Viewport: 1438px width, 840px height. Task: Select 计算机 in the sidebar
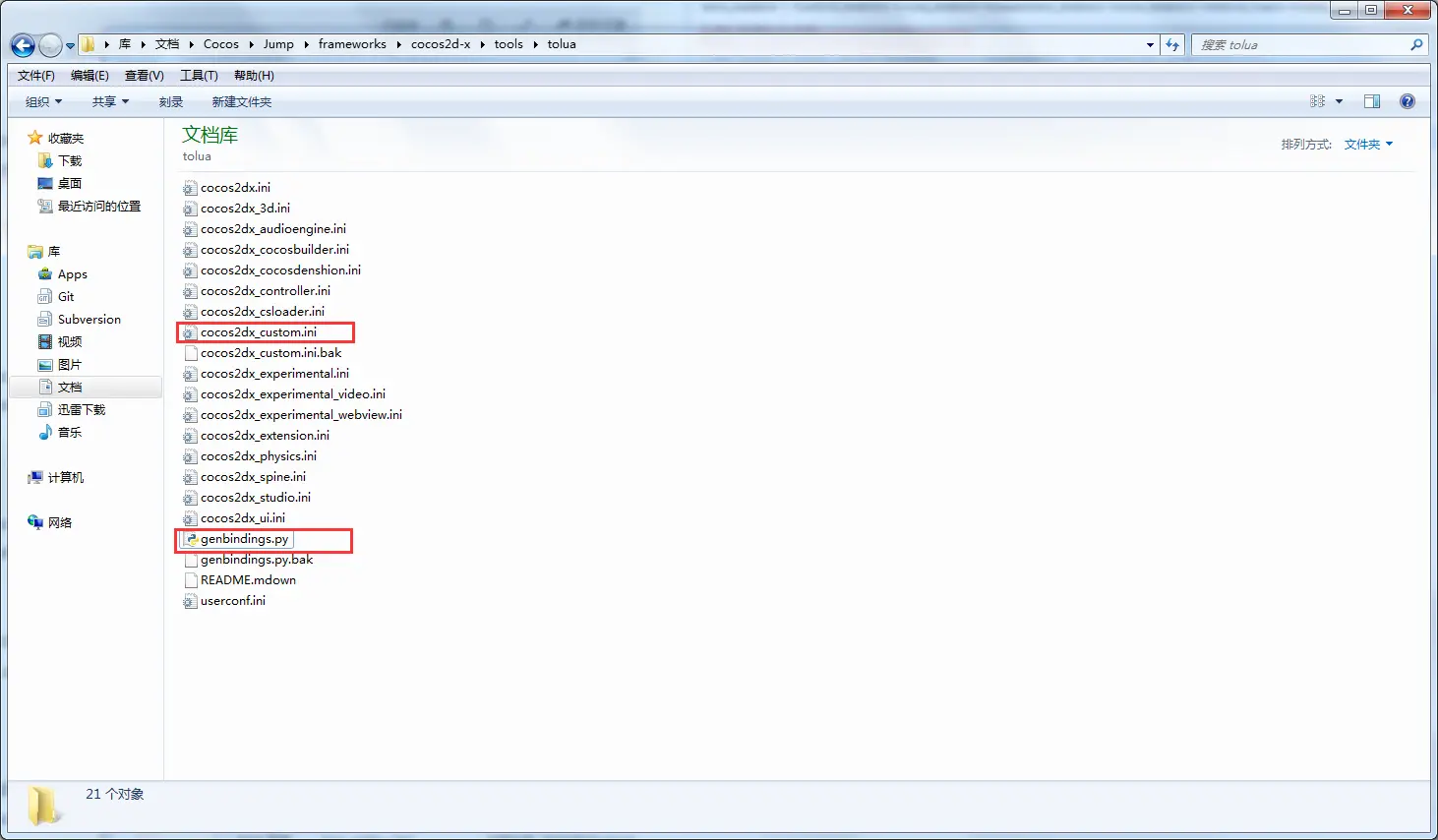click(66, 478)
